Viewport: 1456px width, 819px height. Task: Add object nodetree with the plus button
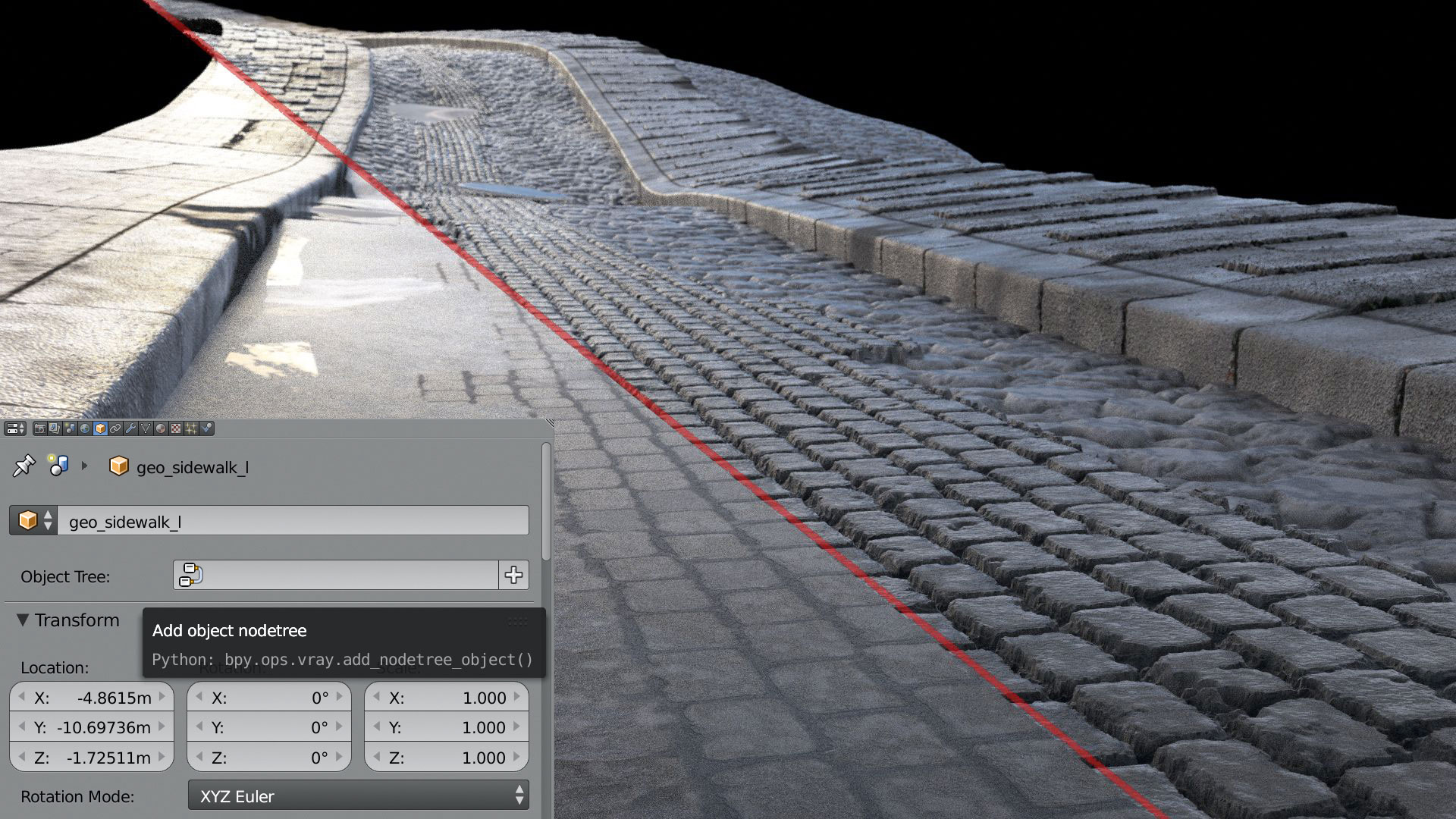[513, 575]
